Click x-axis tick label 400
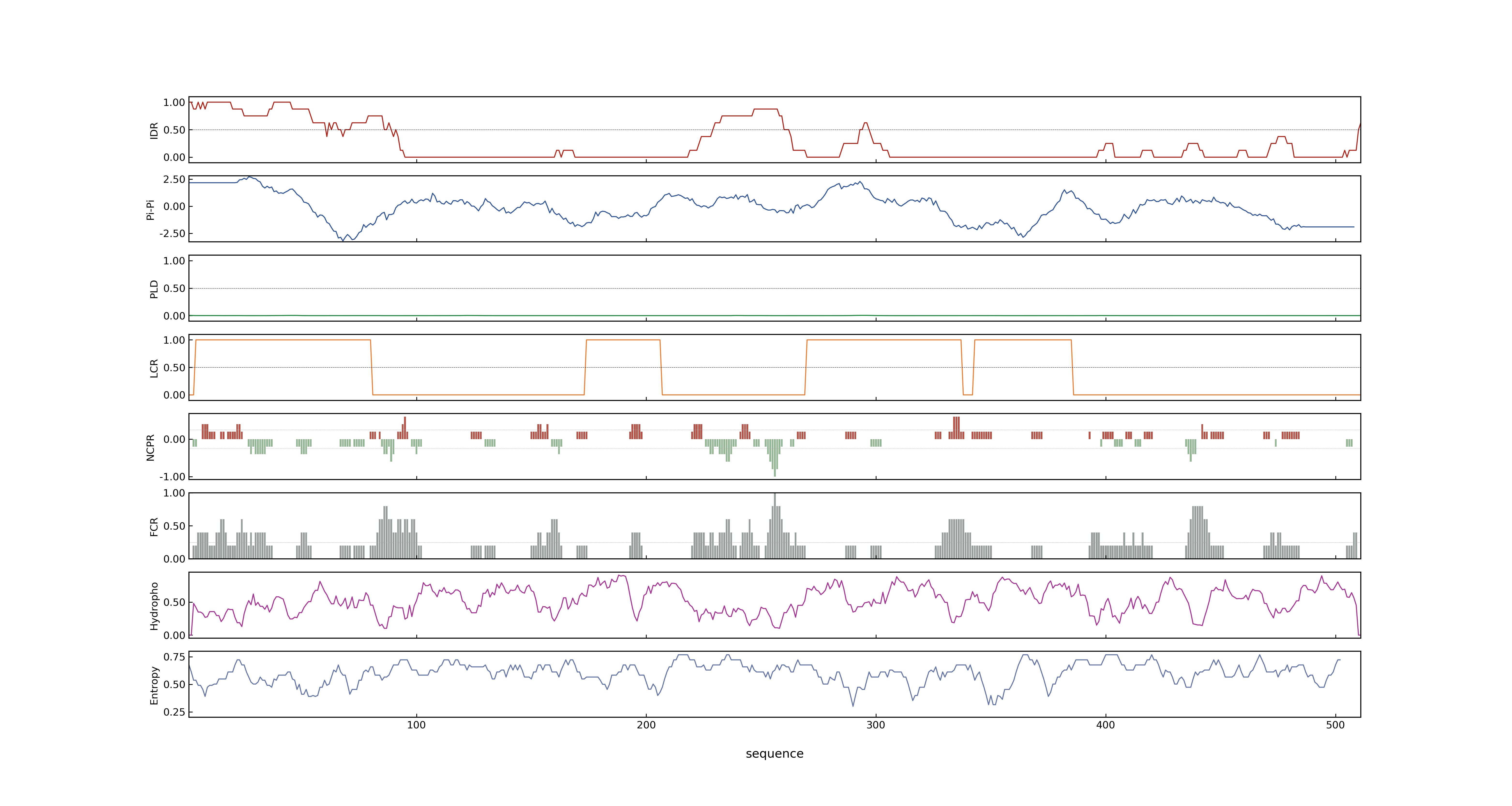 point(1105,725)
